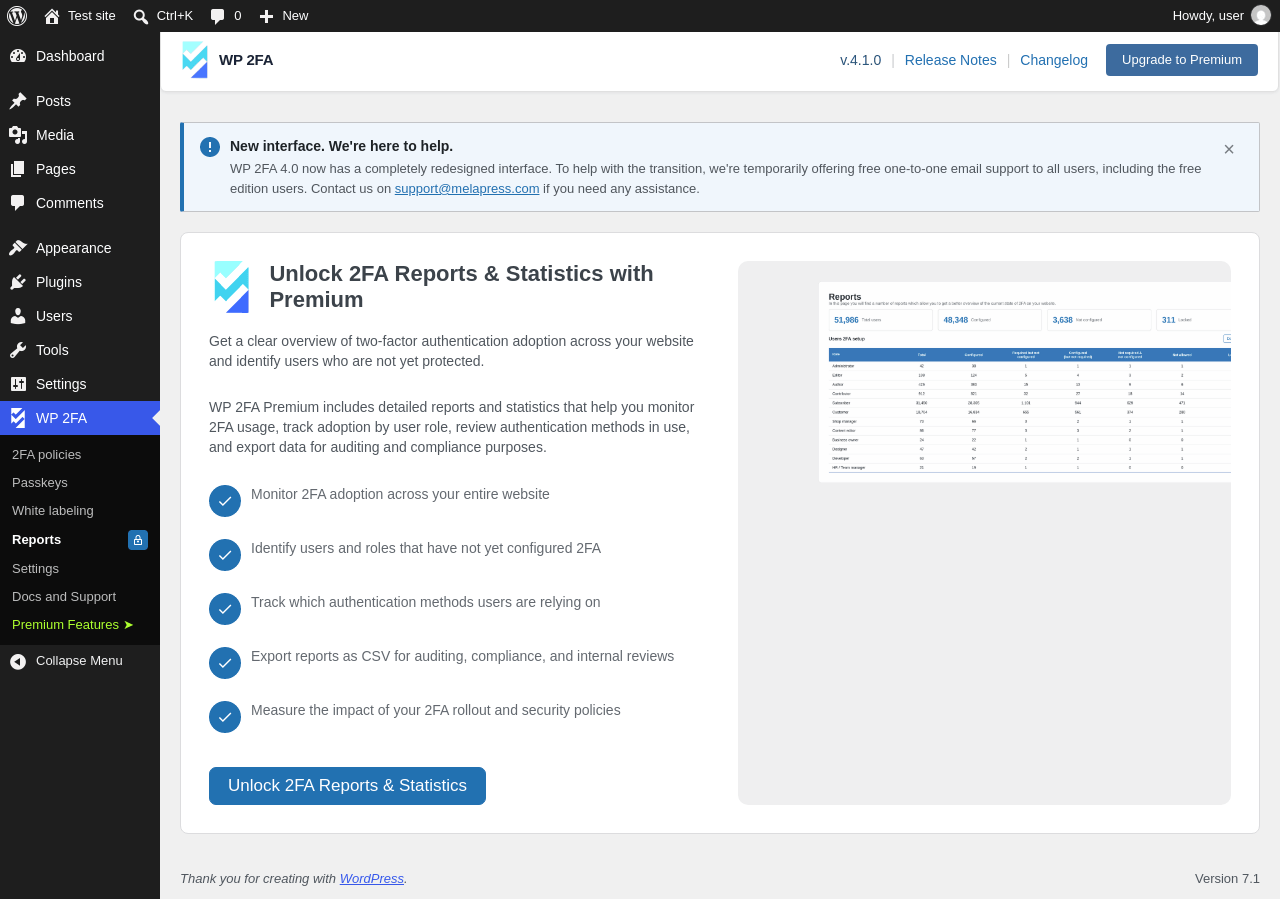This screenshot has height=899, width=1280.
Task: Click Test site name in admin bar
Action: [92, 16]
